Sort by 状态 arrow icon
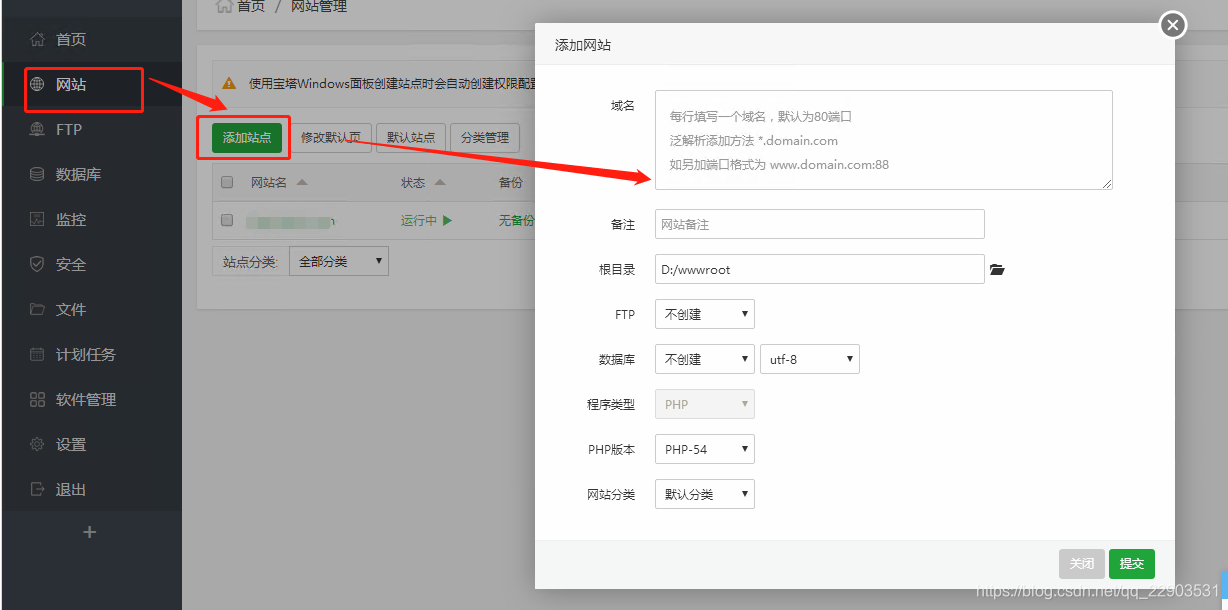 tap(440, 183)
